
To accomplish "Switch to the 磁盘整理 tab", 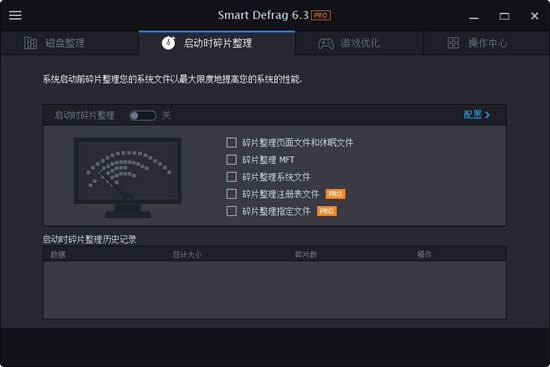I will [69, 43].
